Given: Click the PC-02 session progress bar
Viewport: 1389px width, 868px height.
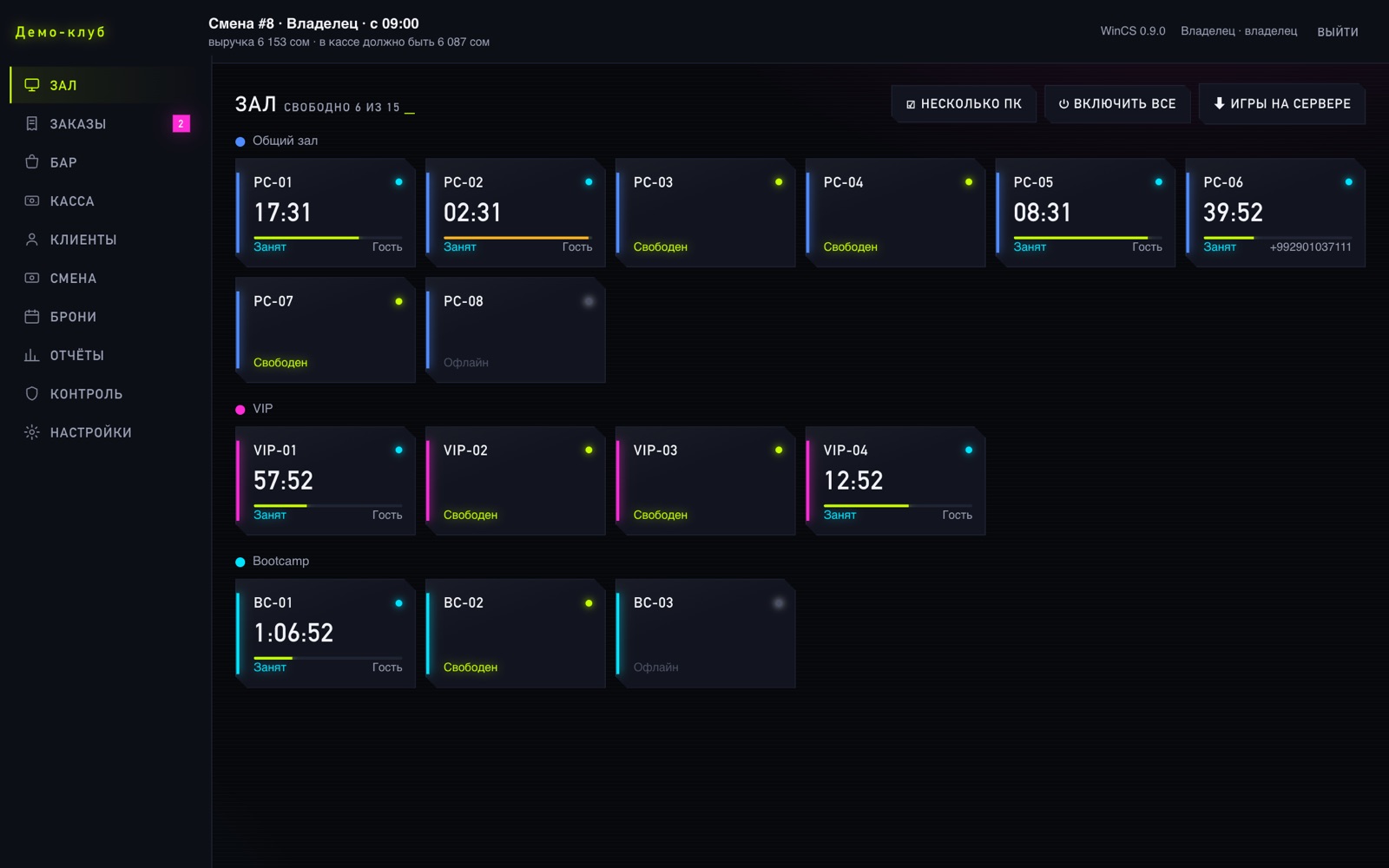Looking at the screenshot, I should coord(518,237).
